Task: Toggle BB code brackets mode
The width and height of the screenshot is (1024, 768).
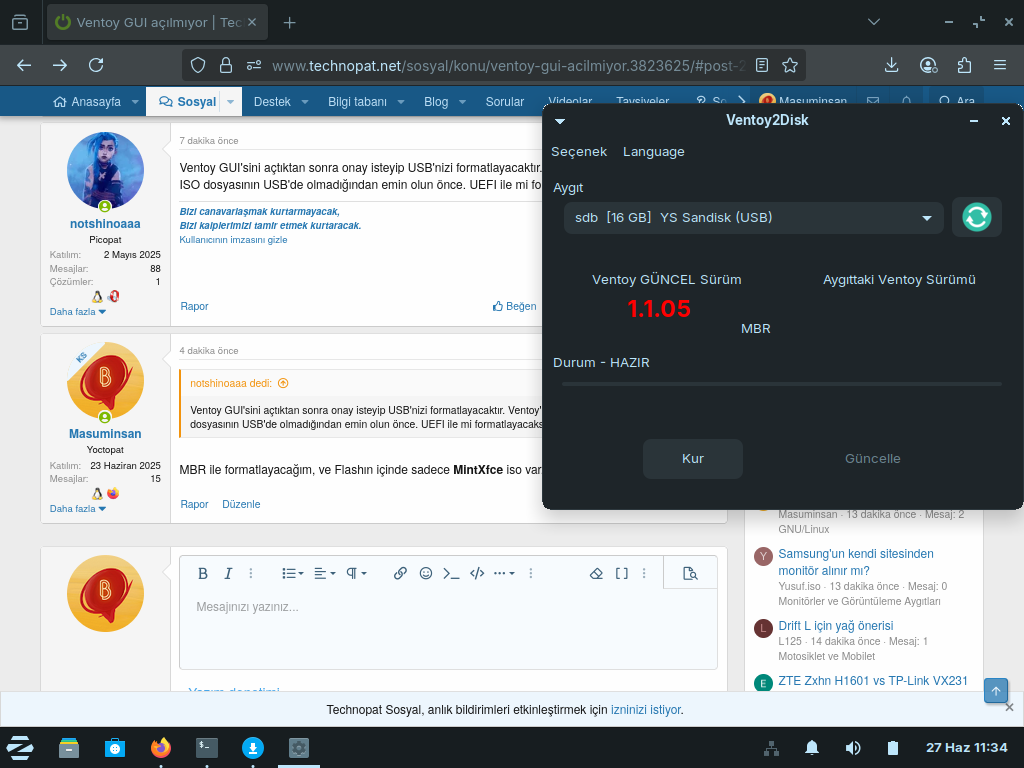Action: (x=622, y=573)
